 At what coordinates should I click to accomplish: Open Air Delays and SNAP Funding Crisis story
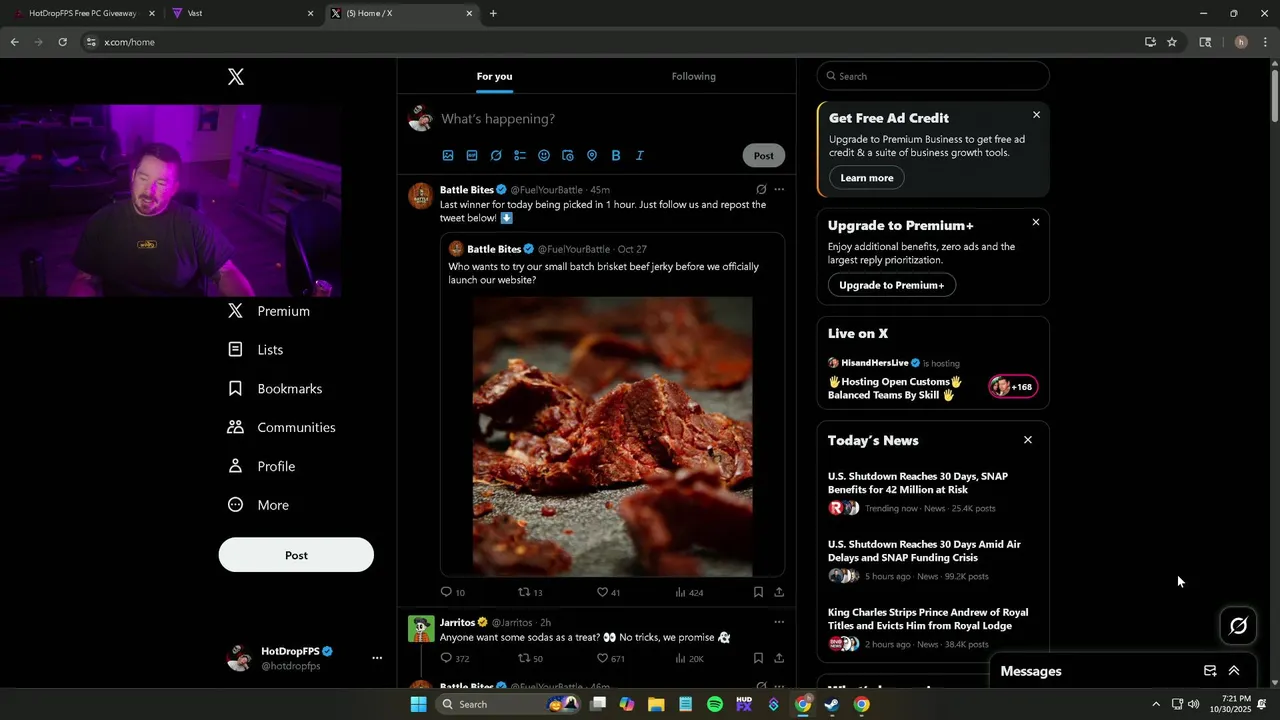coord(924,551)
